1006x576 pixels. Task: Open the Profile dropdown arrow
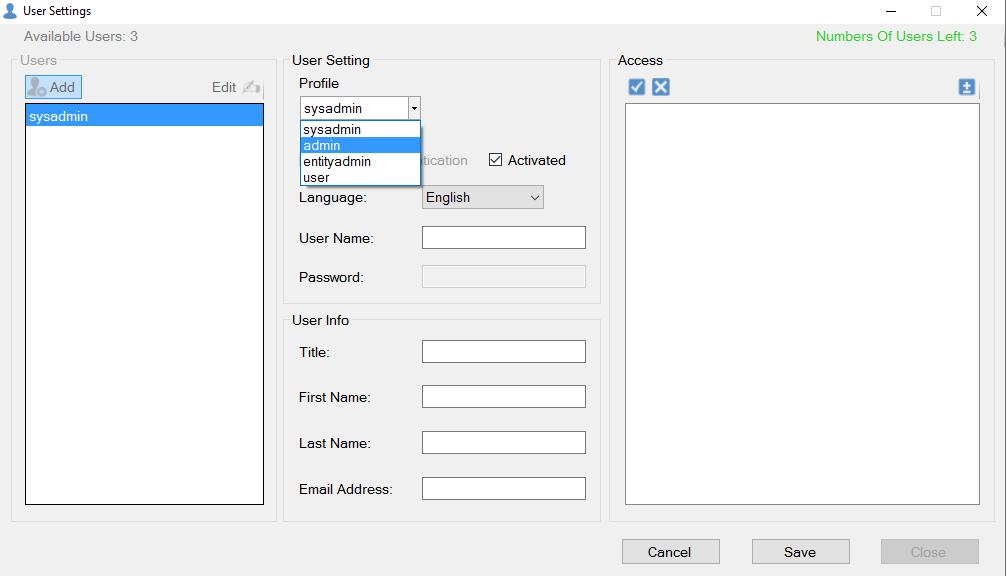414,108
